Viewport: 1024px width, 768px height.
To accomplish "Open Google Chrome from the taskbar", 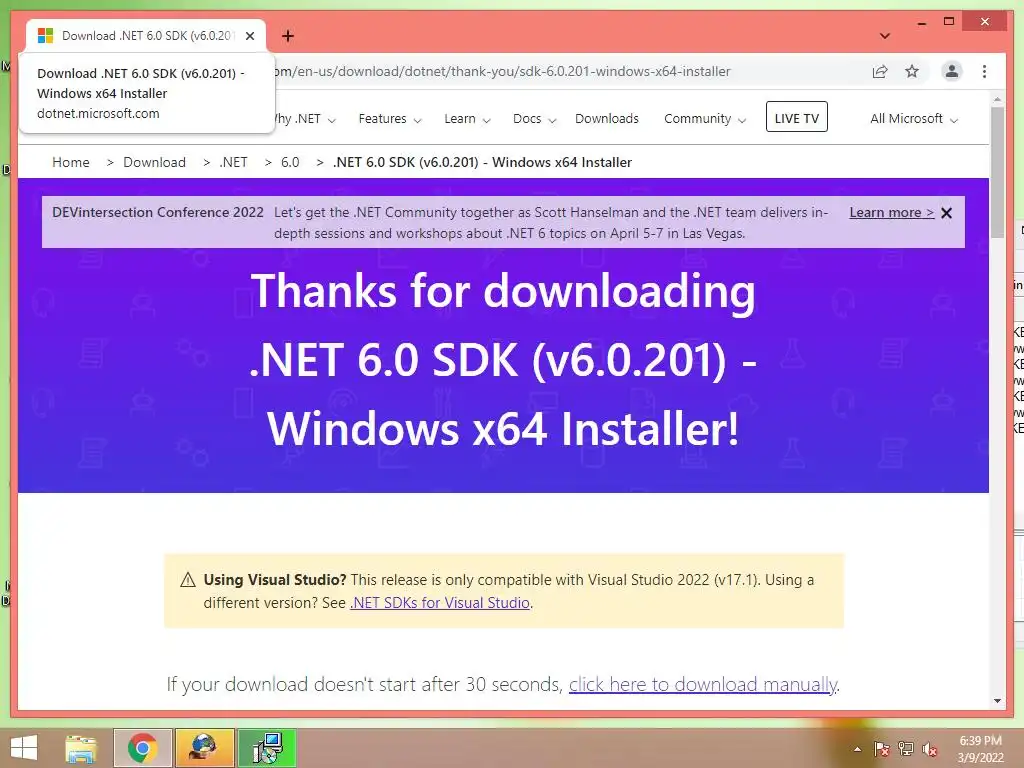I will tap(142, 748).
